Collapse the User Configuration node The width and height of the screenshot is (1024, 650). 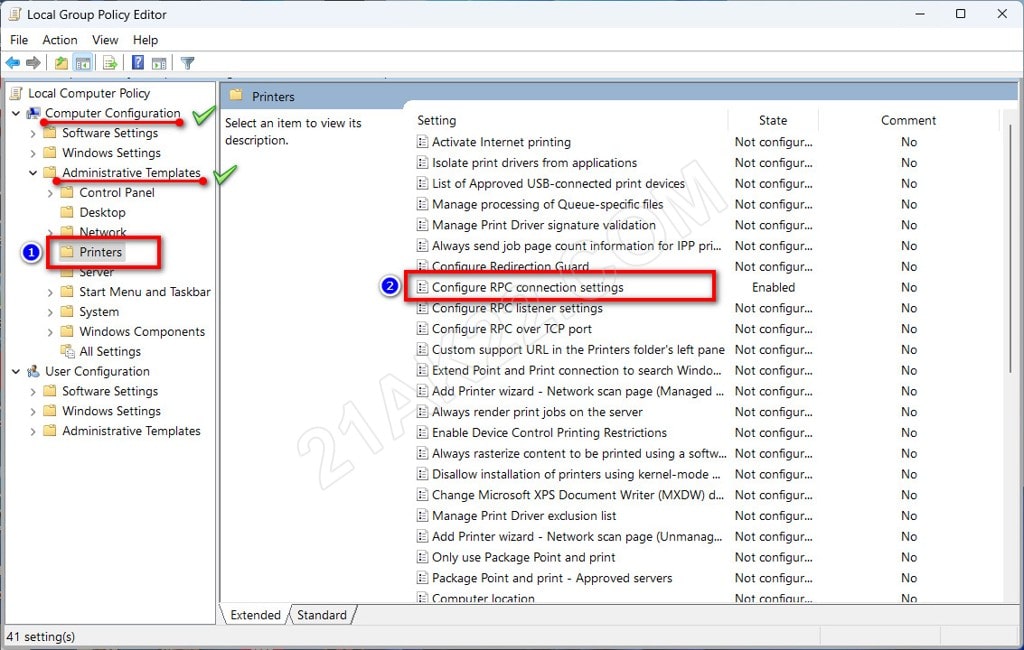tap(16, 372)
